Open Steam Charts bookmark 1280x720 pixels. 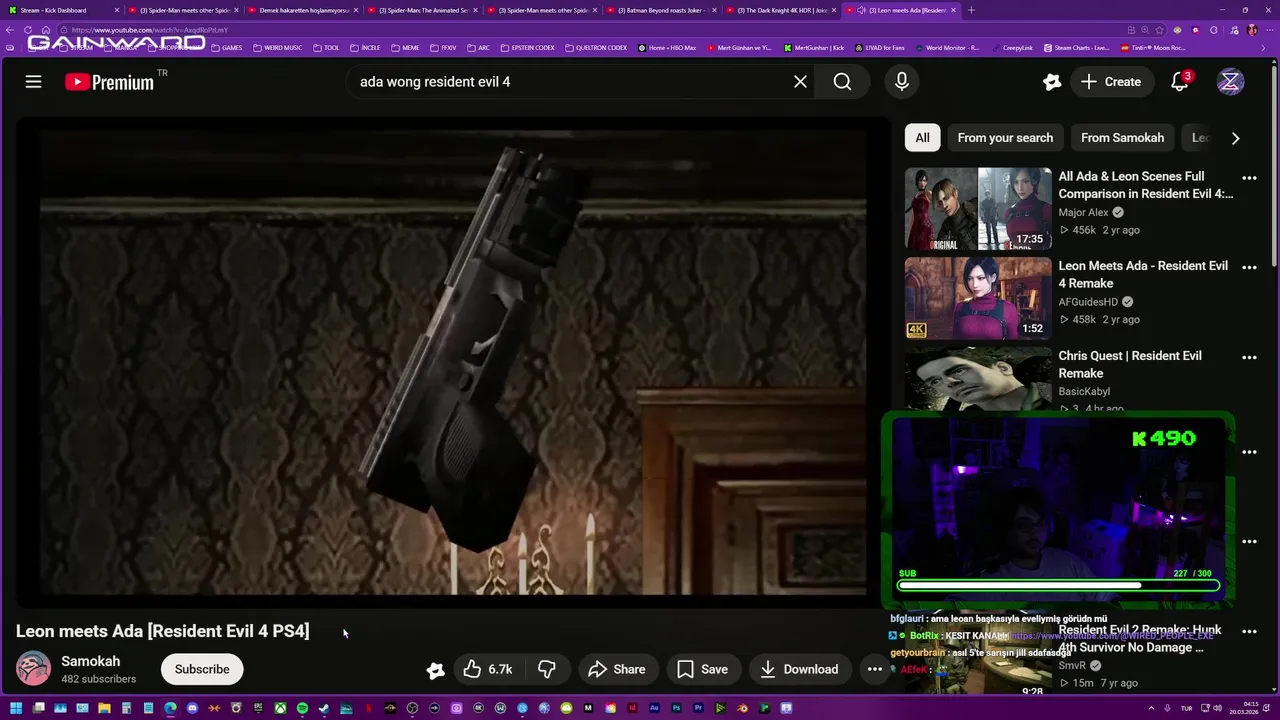(x=1076, y=47)
